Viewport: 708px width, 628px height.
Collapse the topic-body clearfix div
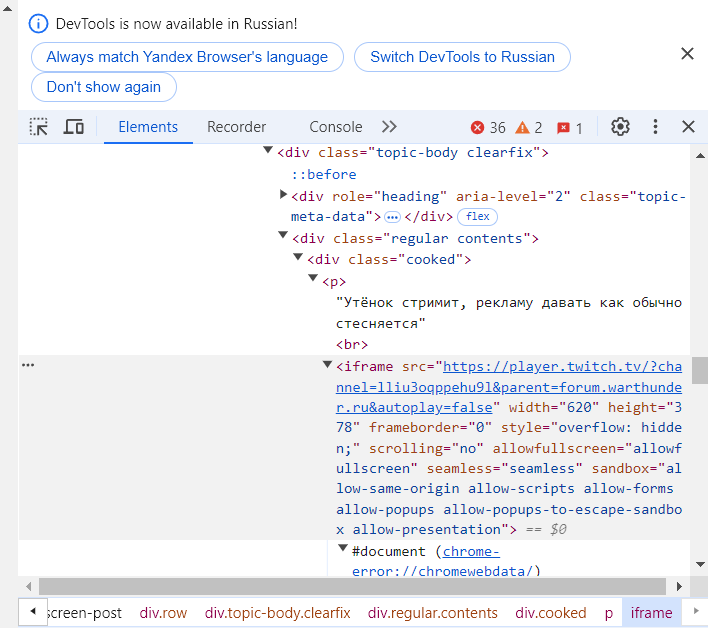[268, 150]
